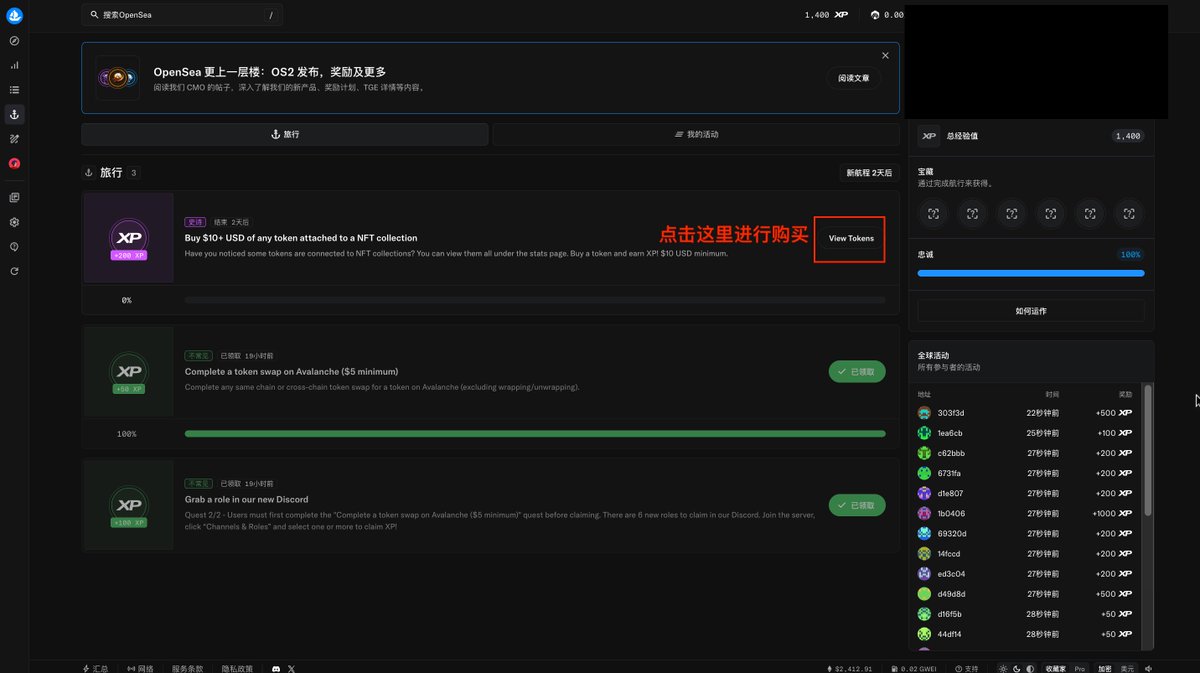Screen dimensions: 1200x673
Task: Click the Grab a role quest title
Action: (x=246, y=499)
